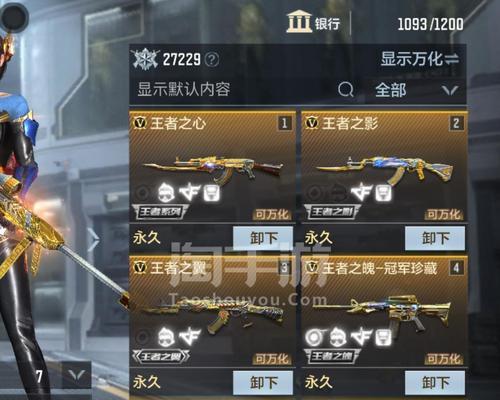The height and width of the screenshot is (400, 500).
Task: Click the star badge icon next to 27229
Action: [x=144, y=59]
